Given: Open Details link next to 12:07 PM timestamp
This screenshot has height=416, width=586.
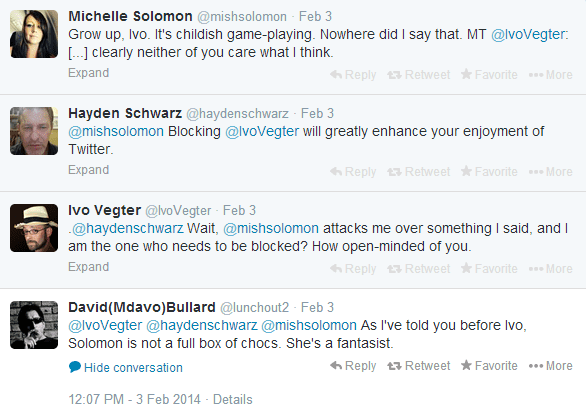Looking at the screenshot, I should point(232,400).
